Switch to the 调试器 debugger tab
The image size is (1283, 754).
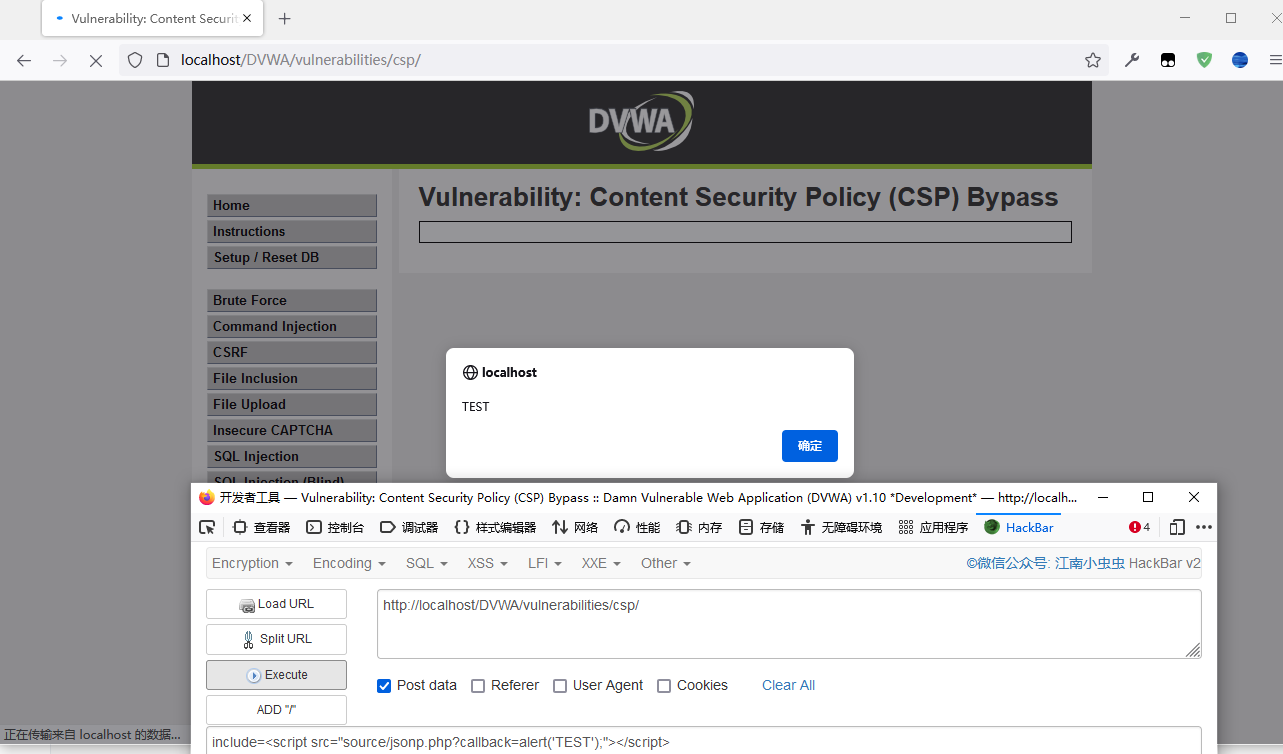tap(409, 527)
